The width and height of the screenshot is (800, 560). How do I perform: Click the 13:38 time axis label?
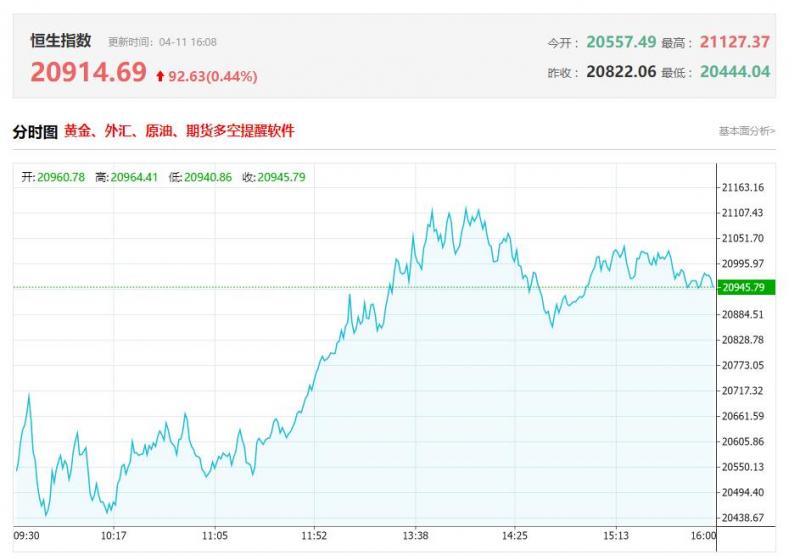pos(415,536)
